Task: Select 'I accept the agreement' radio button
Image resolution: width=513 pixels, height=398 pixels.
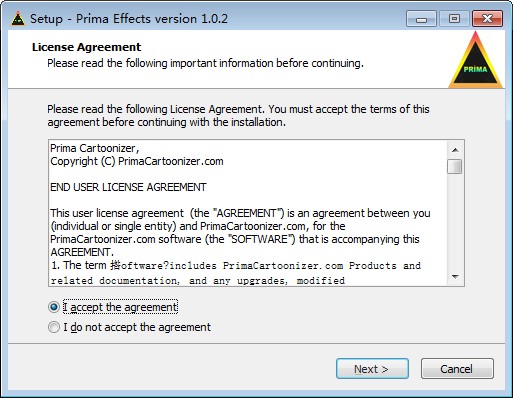Action: 54,307
